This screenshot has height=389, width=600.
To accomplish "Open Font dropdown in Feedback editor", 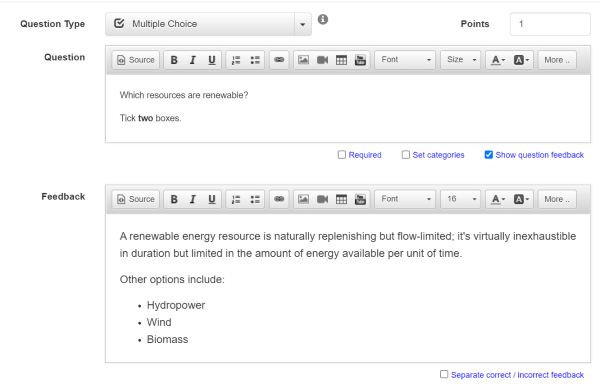I will (x=405, y=199).
